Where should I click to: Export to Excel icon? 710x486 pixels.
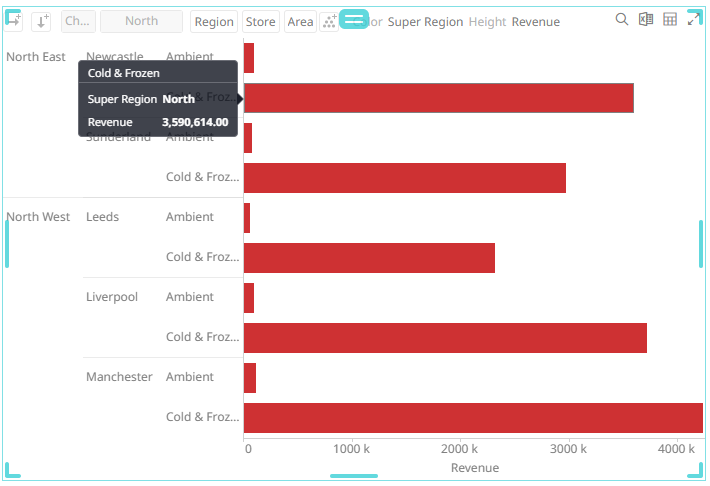646,19
